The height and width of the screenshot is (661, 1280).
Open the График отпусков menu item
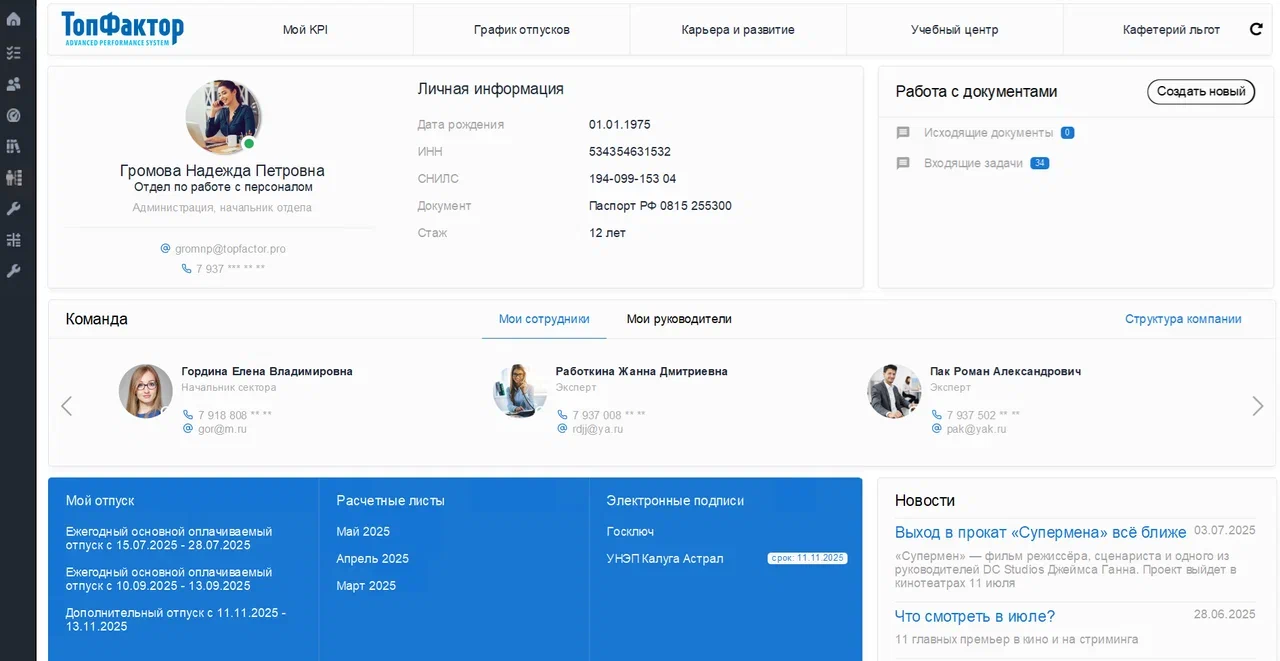pos(522,30)
